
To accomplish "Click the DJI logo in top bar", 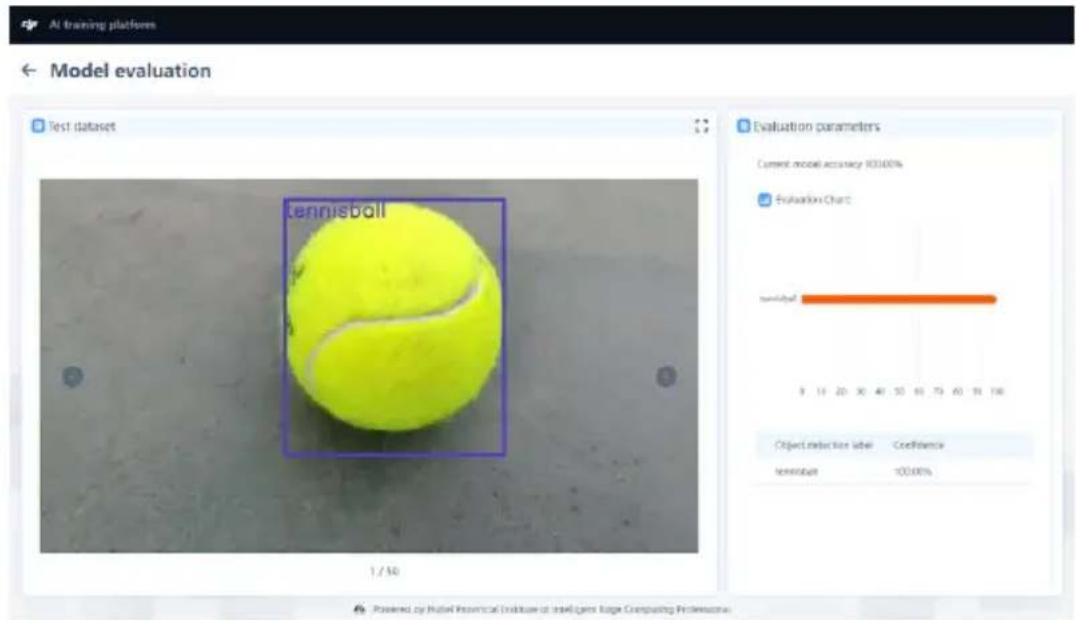I will click(29, 25).
